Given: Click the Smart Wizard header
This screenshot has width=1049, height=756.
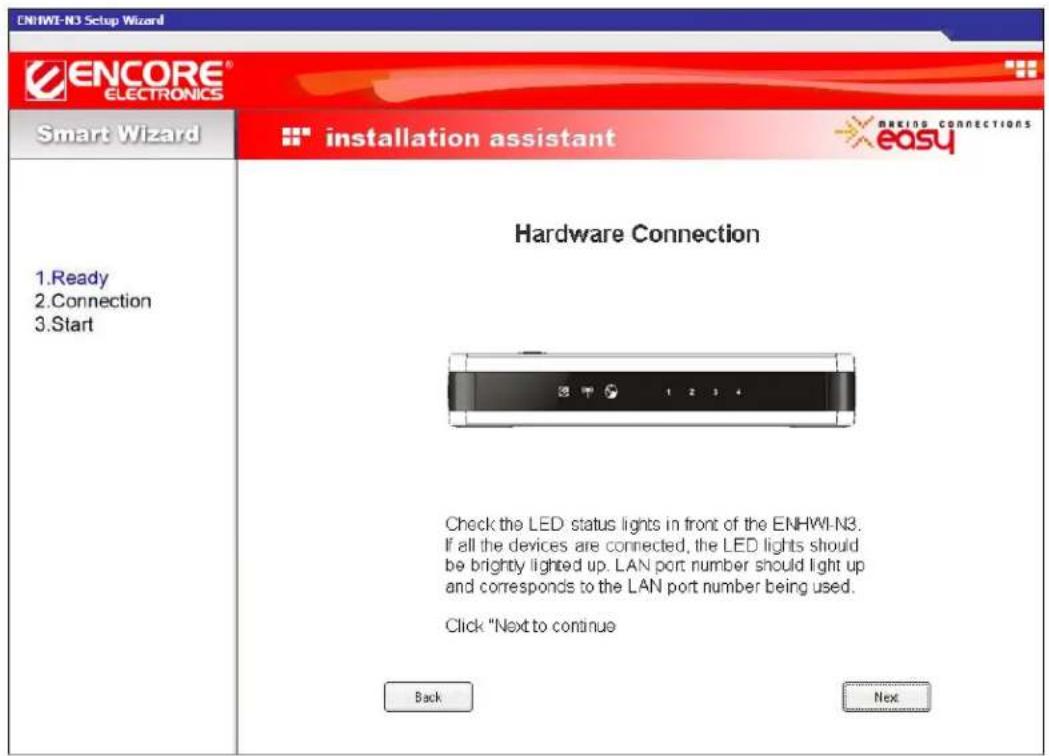Looking at the screenshot, I should pos(118,134).
